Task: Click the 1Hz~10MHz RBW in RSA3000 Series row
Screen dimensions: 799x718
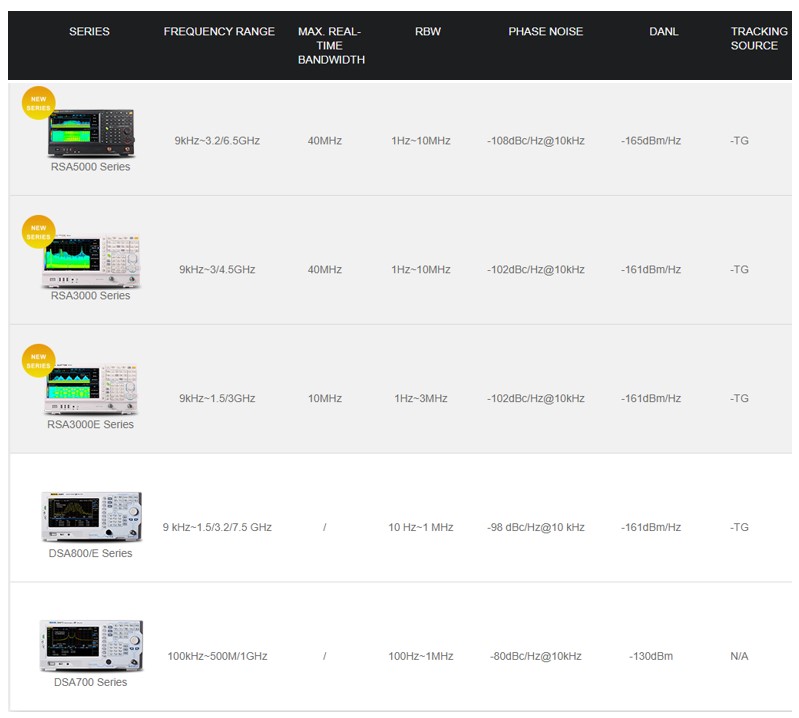Action: [421, 270]
